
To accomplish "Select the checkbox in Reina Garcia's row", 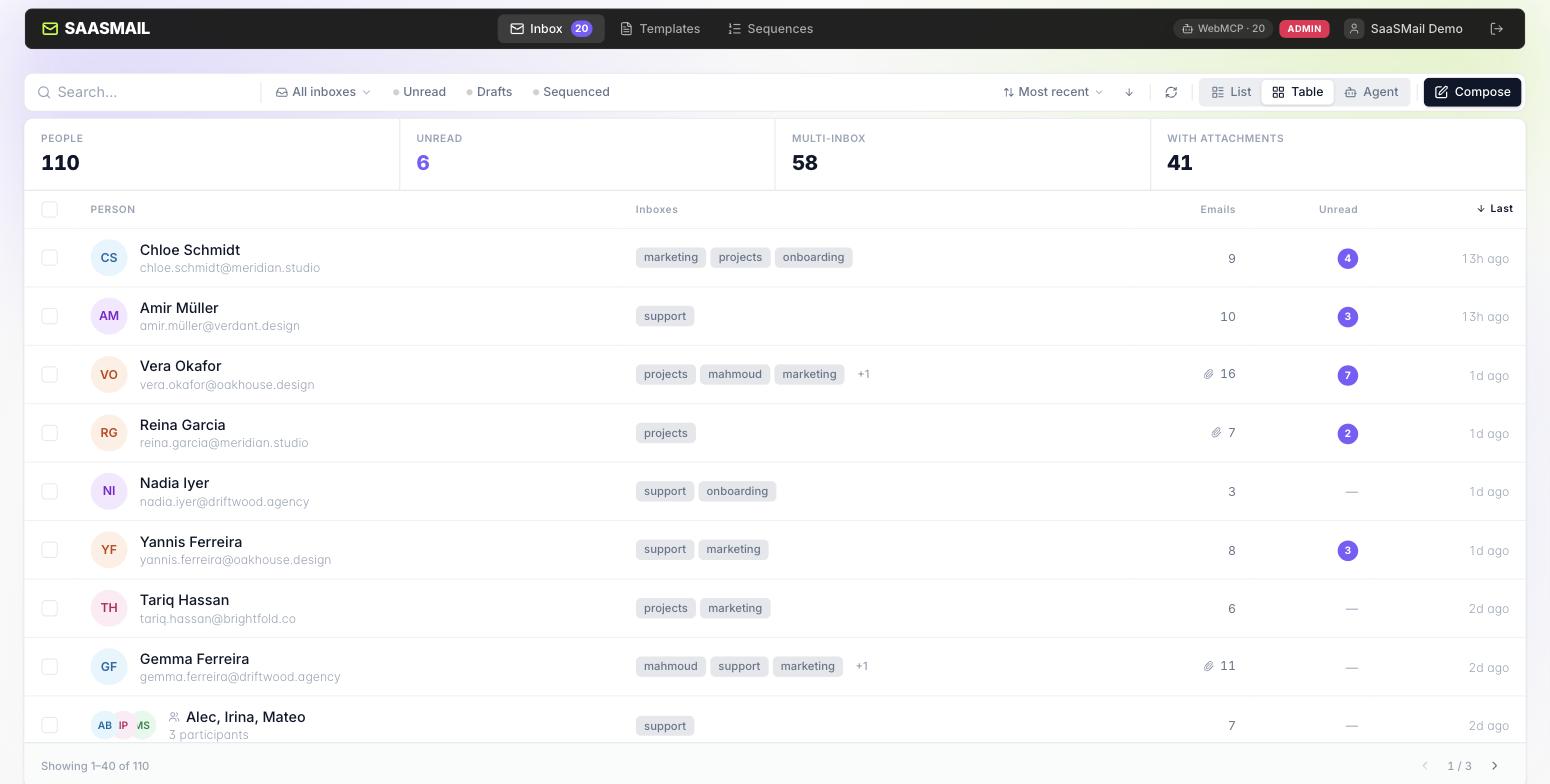I will coord(49,433).
